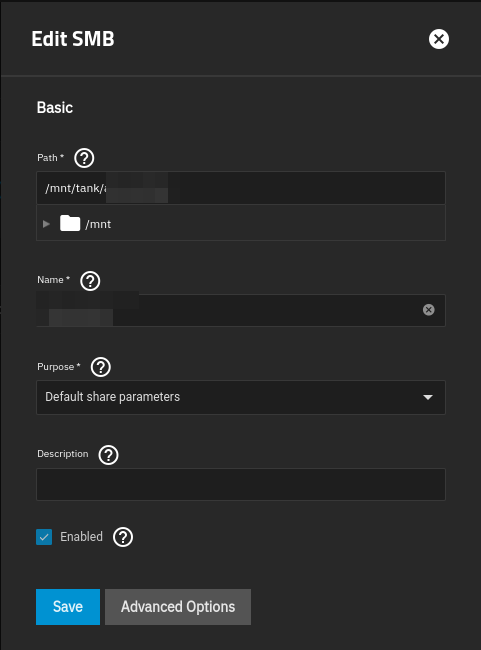Viewport: 481px width, 650px height.
Task: Open Advanced Options
Action: click(178, 607)
